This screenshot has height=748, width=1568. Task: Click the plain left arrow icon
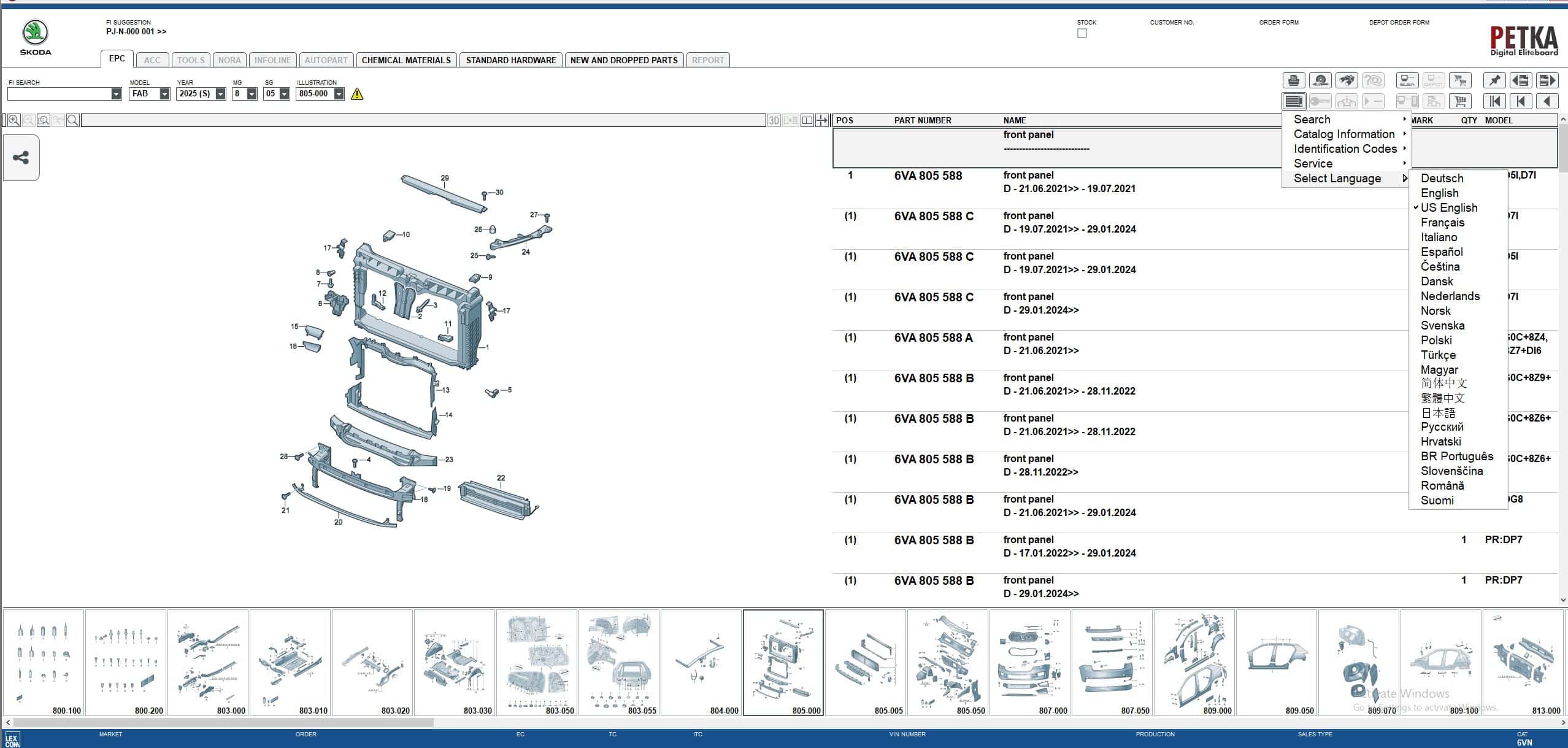[1547, 101]
